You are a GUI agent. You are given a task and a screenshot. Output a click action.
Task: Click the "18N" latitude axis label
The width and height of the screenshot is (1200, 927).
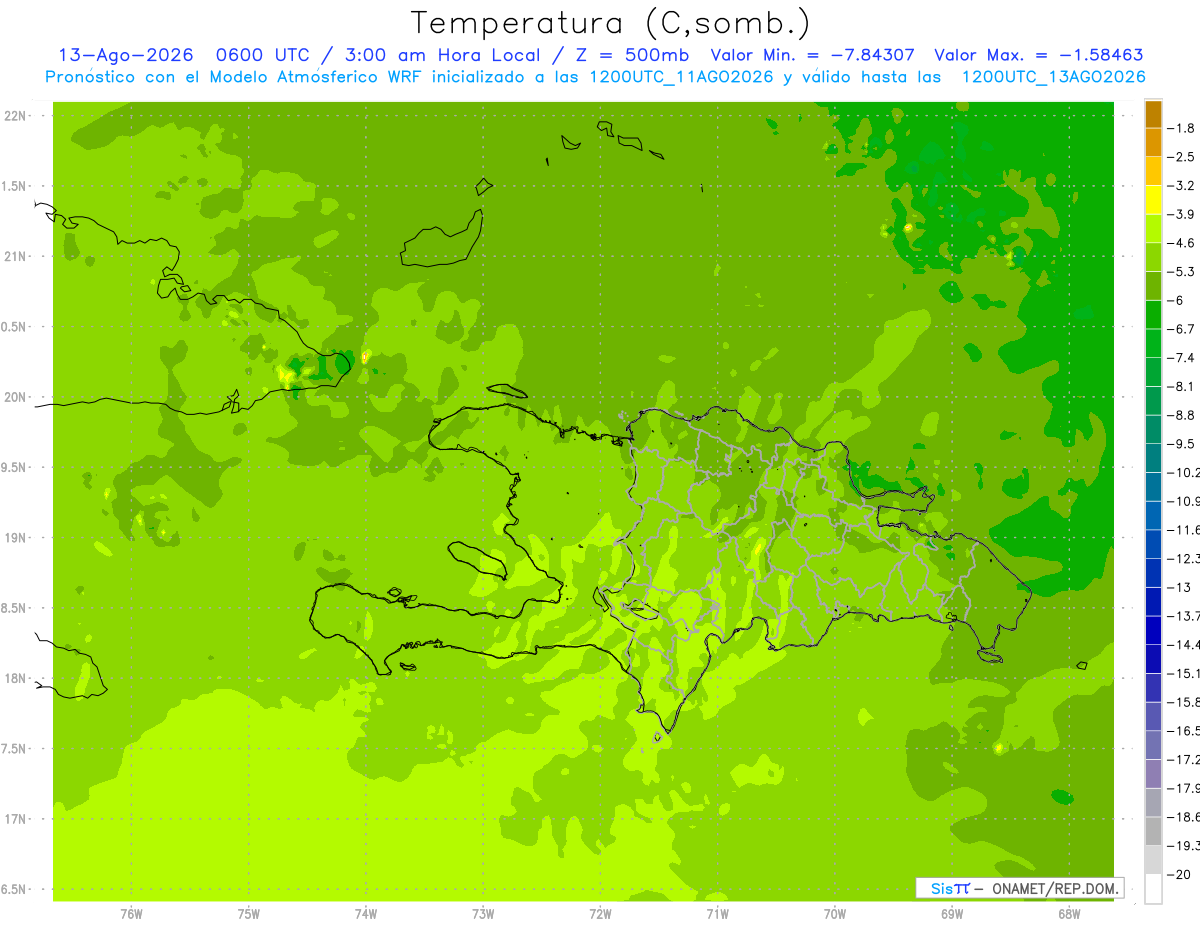click(x=15, y=679)
